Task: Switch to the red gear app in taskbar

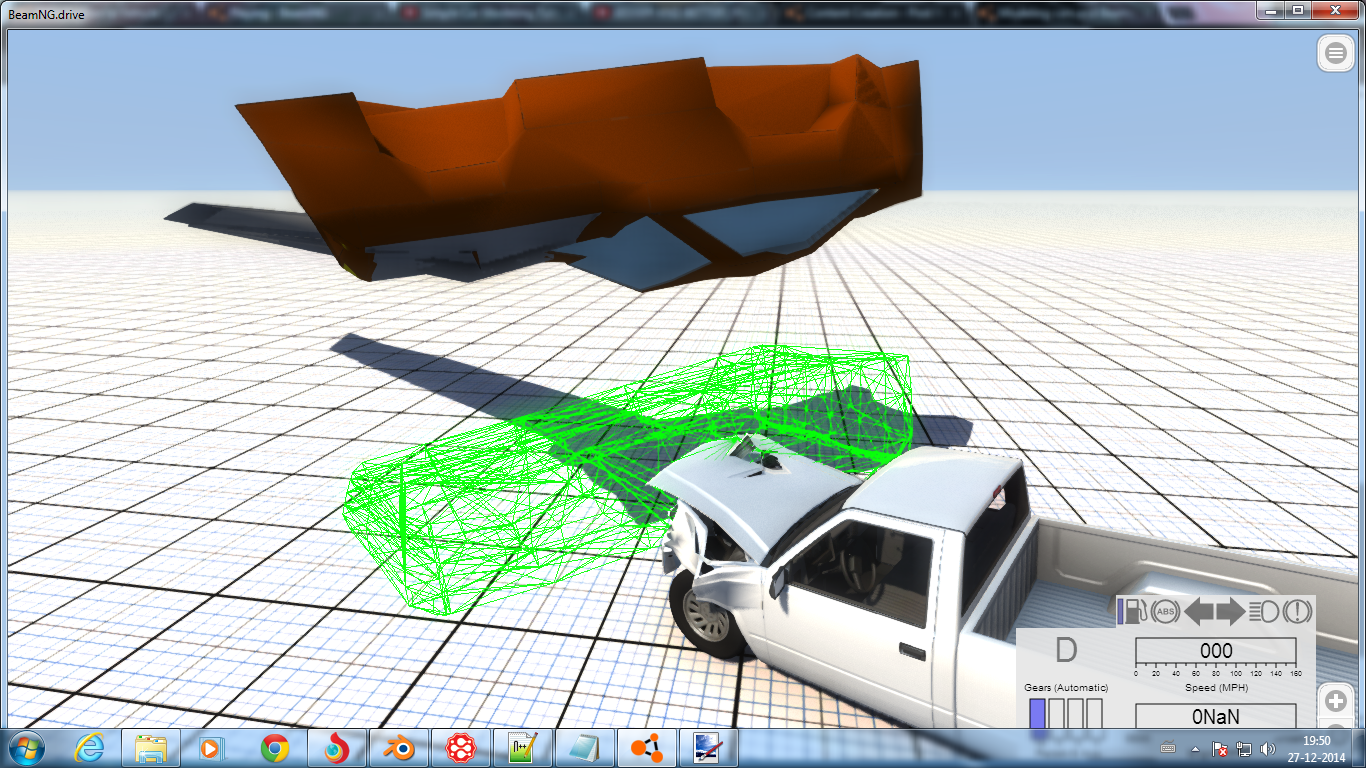Action: [461, 747]
